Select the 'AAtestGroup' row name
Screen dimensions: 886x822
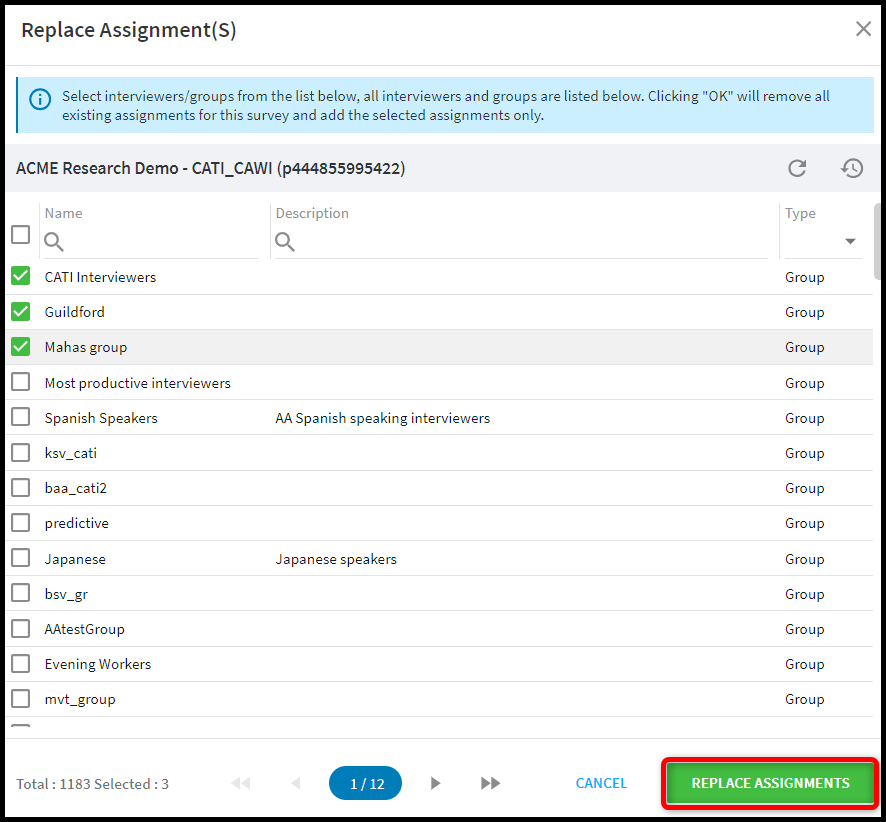pos(85,629)
